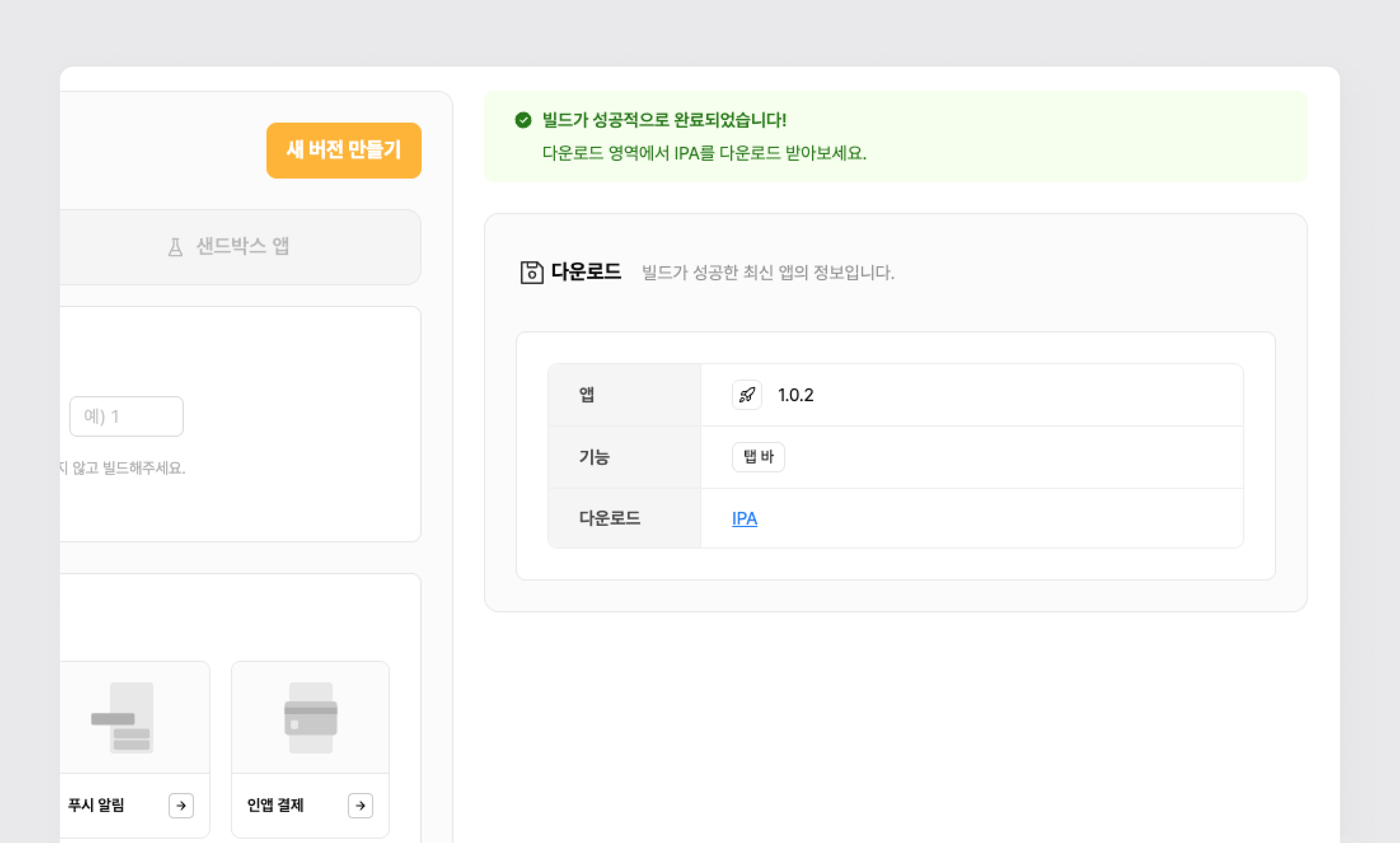Click version number 1.0.2 text
Image resolution: width=1400 pixels, height=843 pixels.
pos(795,395)
